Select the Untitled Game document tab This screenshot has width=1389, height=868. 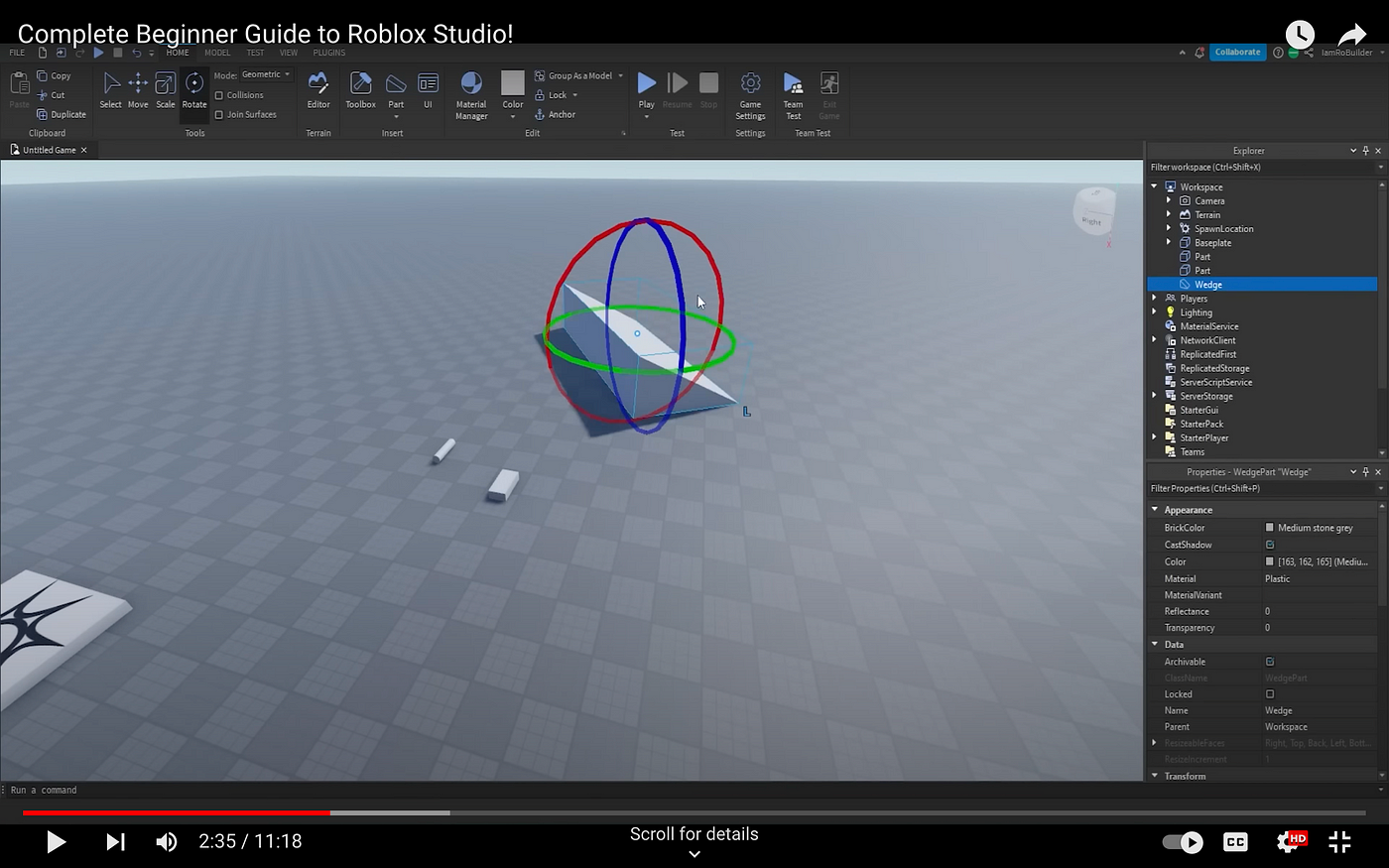pos(49,150)
